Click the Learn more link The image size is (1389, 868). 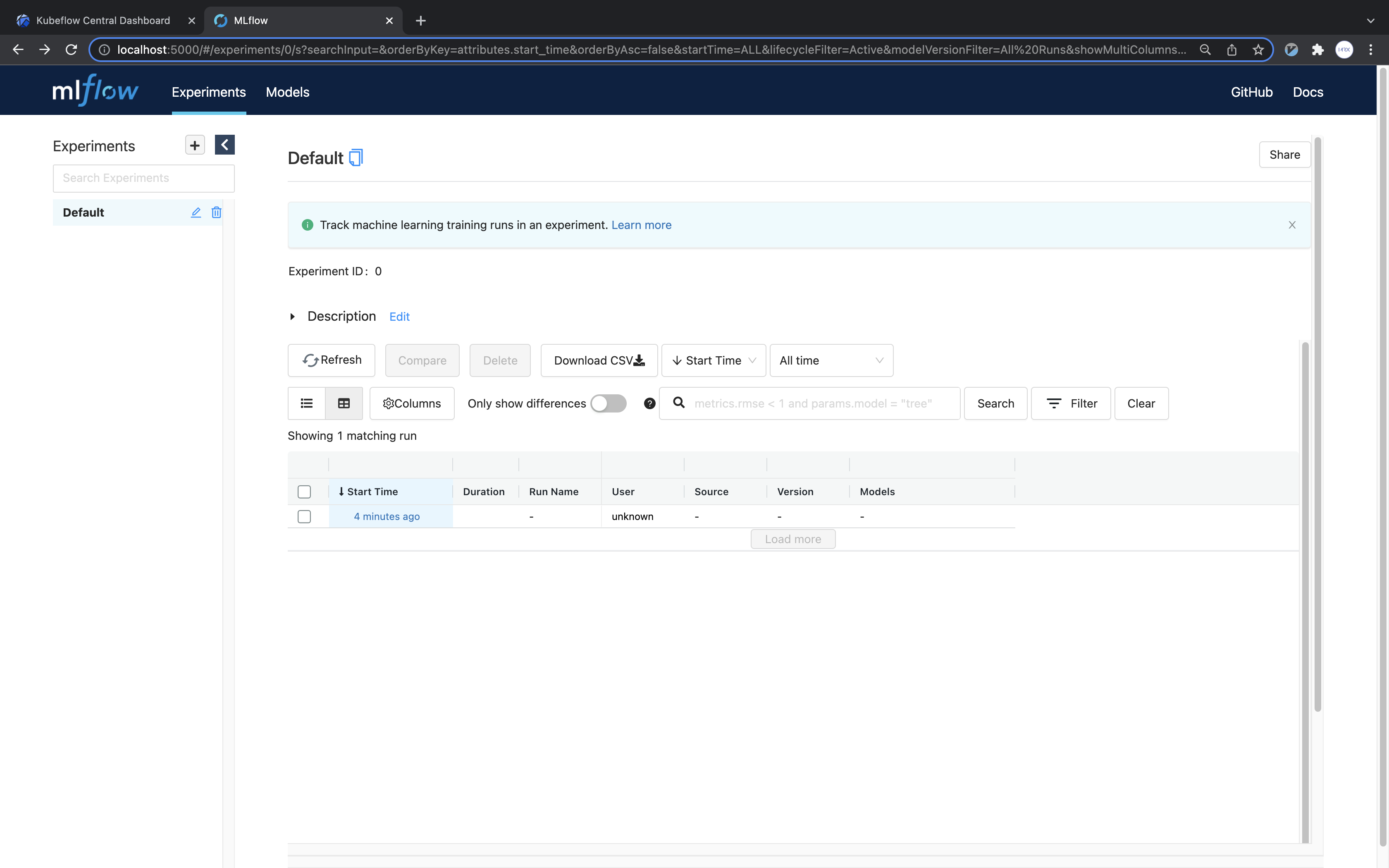click(641, 224)
